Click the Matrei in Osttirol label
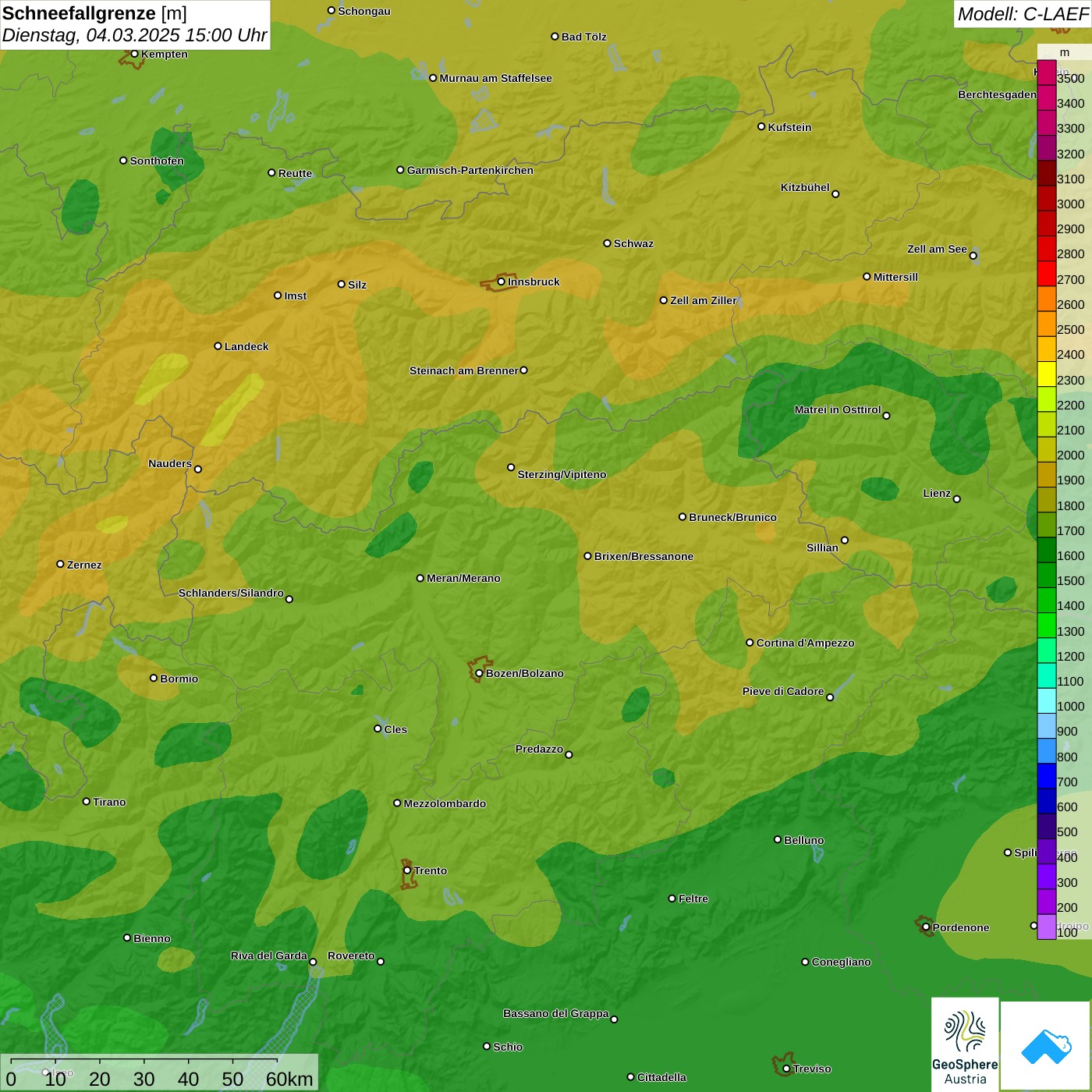Viewport: 1092px width, 1092px height. [838, 409]
